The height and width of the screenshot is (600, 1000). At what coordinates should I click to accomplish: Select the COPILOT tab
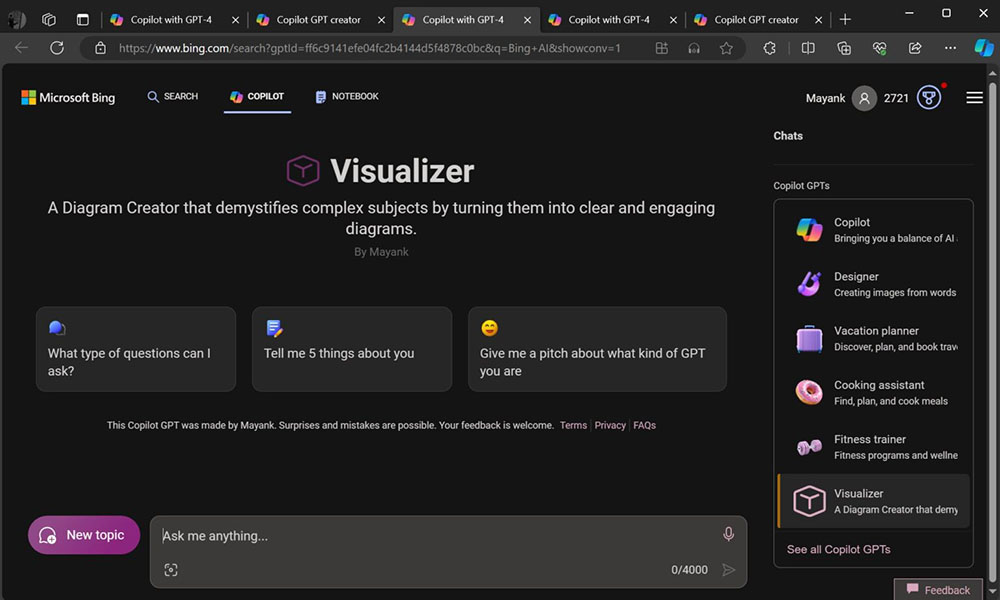[257, 96]
